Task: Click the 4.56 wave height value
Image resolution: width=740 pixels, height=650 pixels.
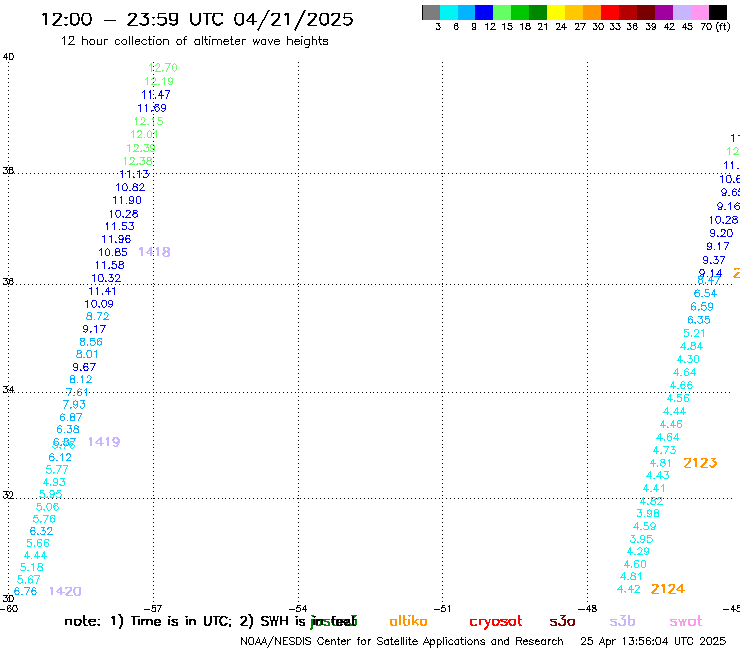Action: [678, 398]
